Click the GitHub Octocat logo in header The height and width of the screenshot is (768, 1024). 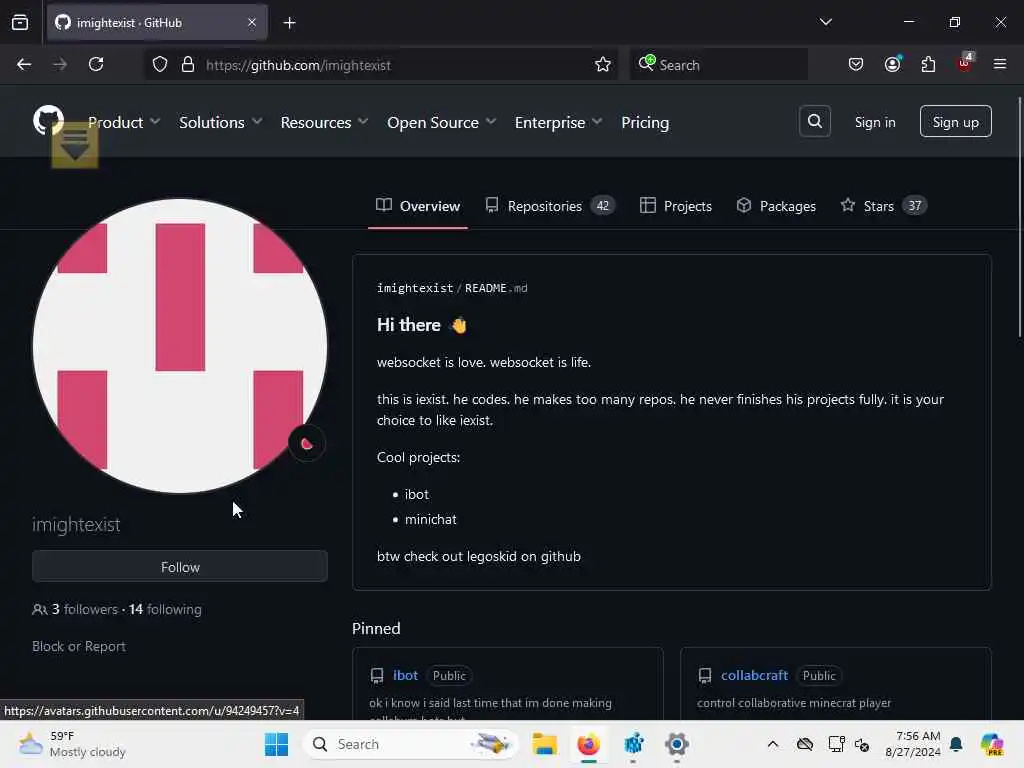tap(48, 120)
